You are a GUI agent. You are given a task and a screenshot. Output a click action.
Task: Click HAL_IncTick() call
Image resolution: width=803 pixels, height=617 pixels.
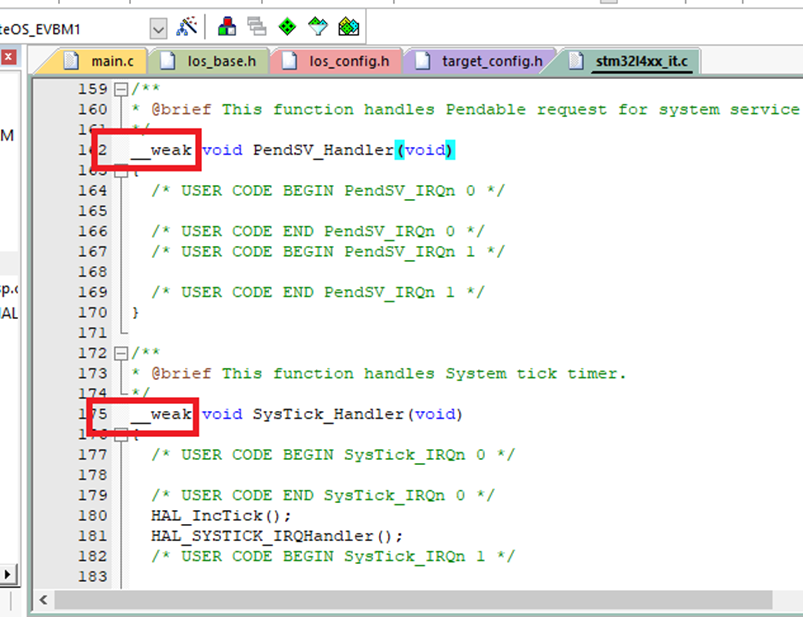pyautogui.click(x=221, y=516)
